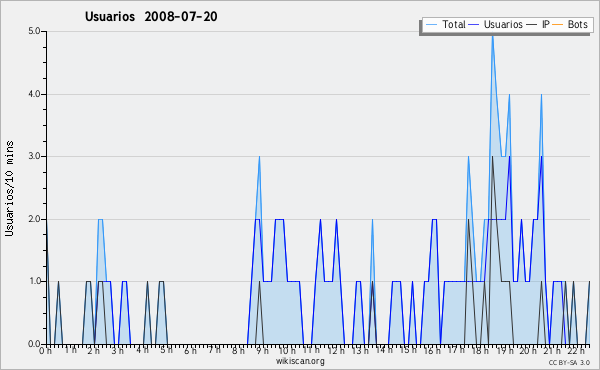Click the y-axis value '0.0'
Viewport: 600px width, 370px height.
[34, 344]
